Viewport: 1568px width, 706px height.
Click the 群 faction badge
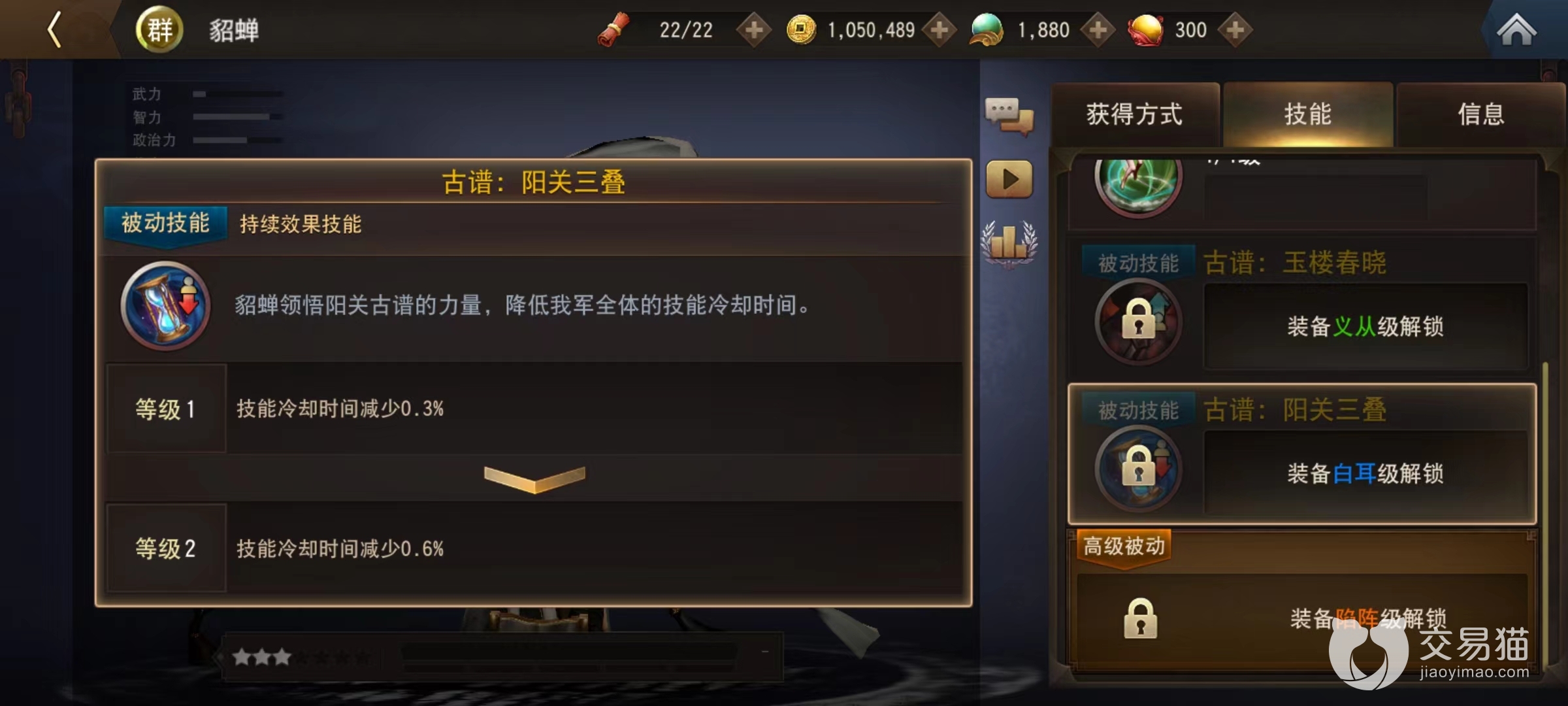click(159, 30)
